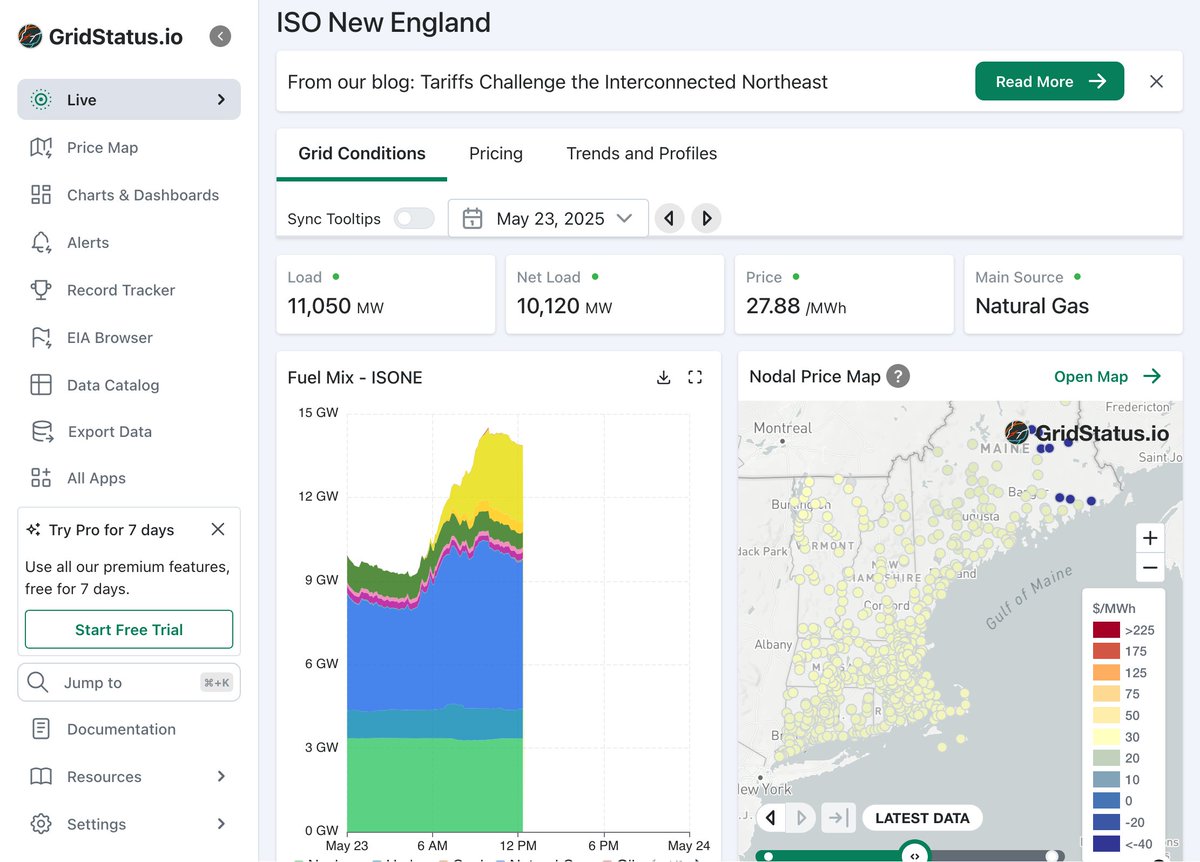Screen dimensions: 1200x862
Task: Step map timeline forward
Action: (802, 818)
